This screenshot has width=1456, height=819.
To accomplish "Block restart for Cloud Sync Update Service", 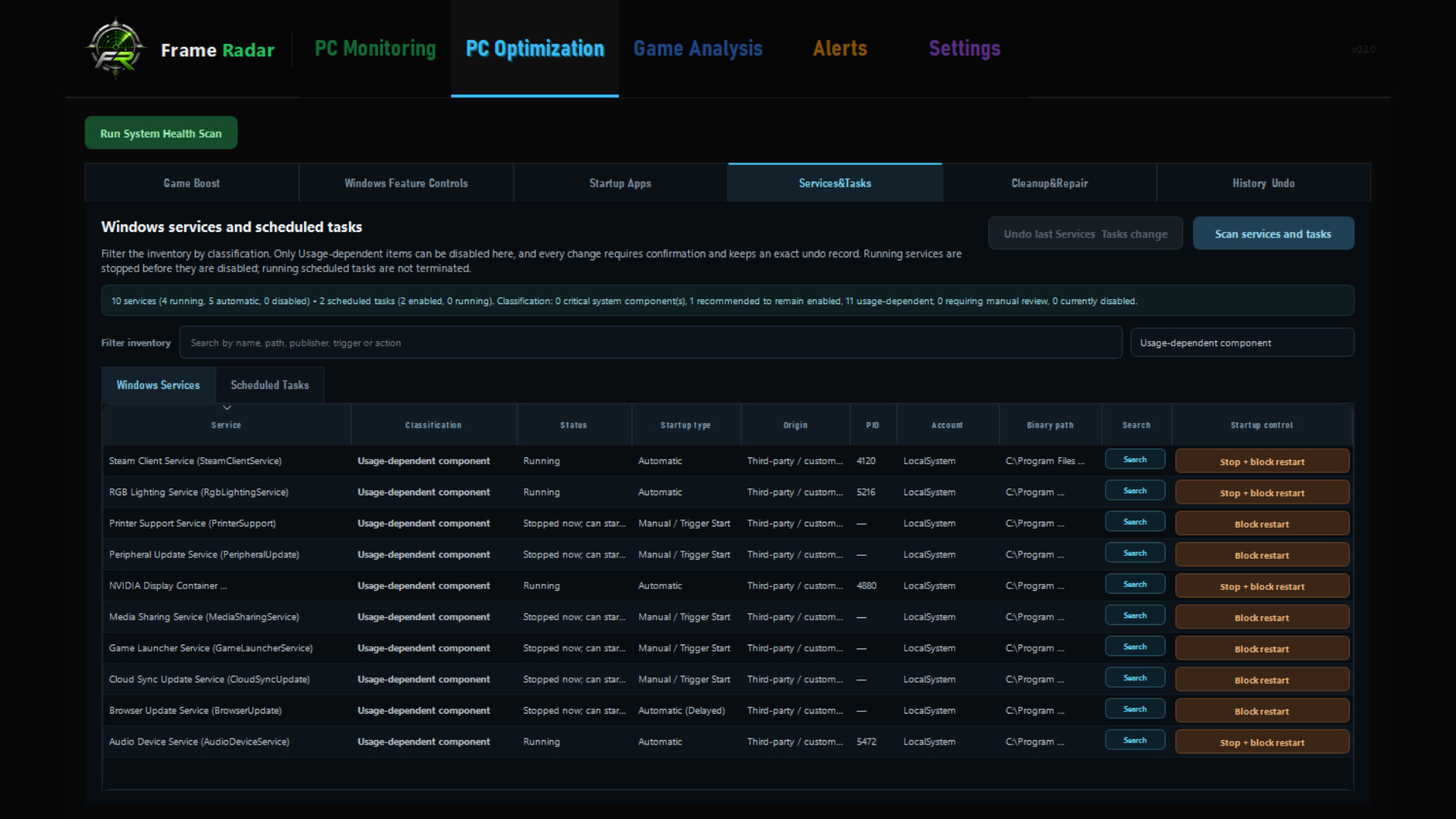I will point(1262,679).
